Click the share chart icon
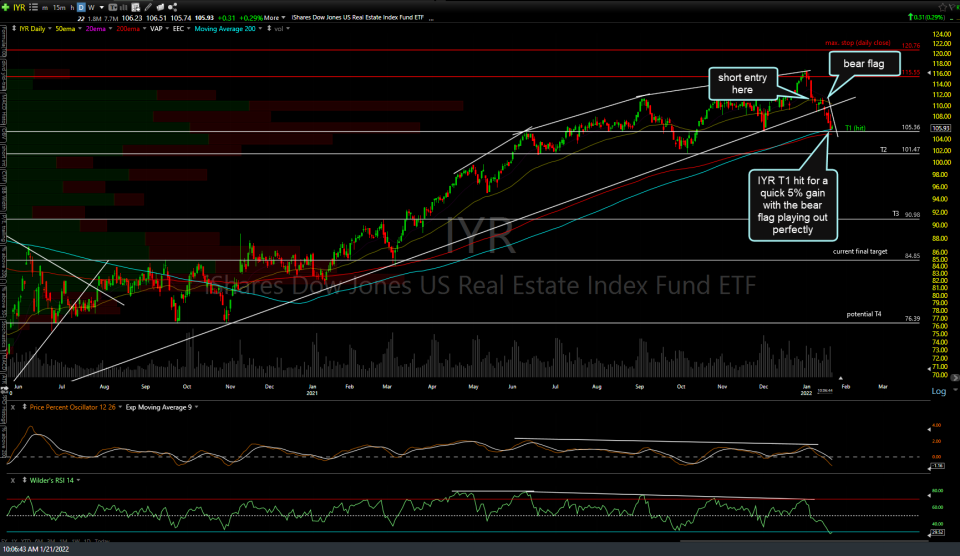Screen dimensions: 960x556 [173, 7]
